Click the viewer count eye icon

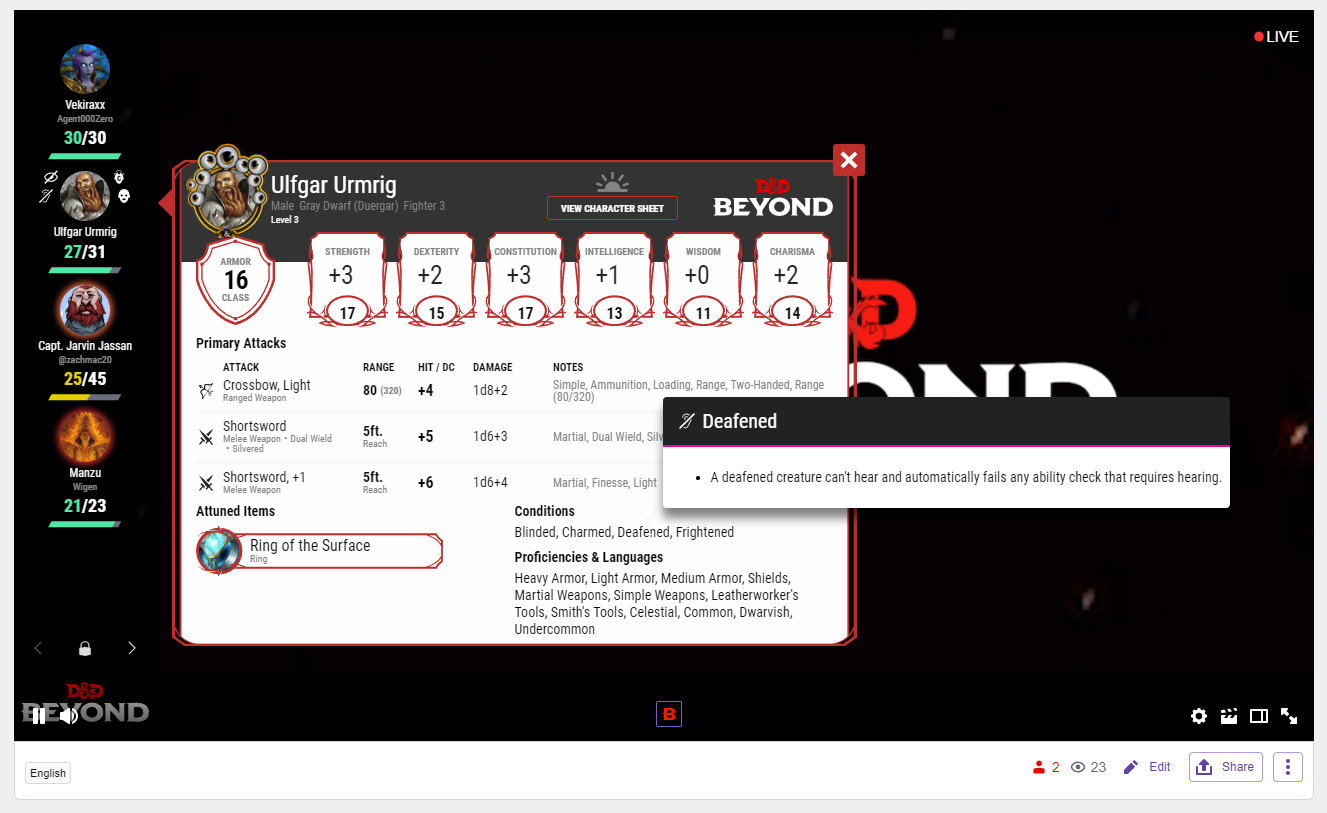1078,767
